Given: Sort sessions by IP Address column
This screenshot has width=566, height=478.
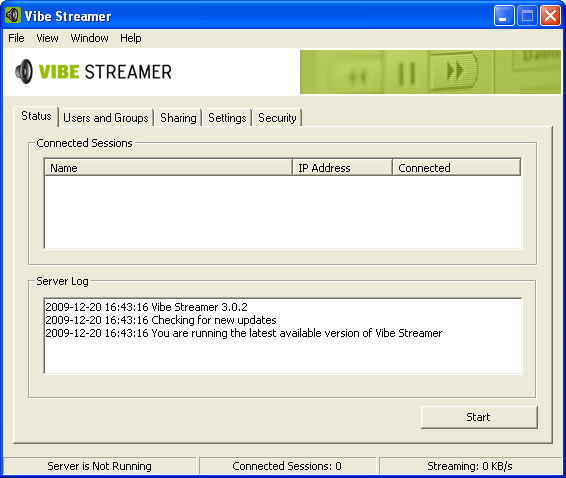Looking at the screenshot, I should click(x=342, y=168).
